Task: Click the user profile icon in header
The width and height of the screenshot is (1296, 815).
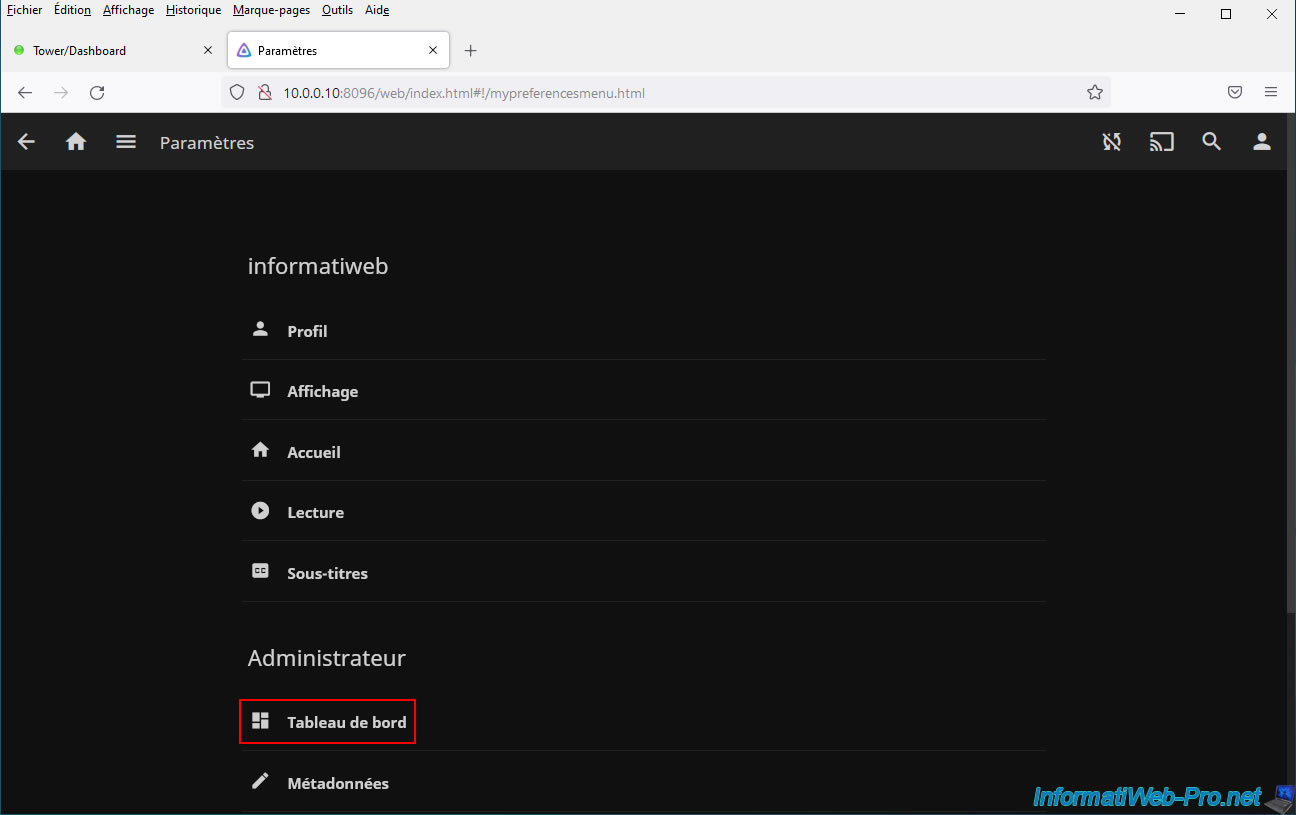Action: coord(1261,142)
